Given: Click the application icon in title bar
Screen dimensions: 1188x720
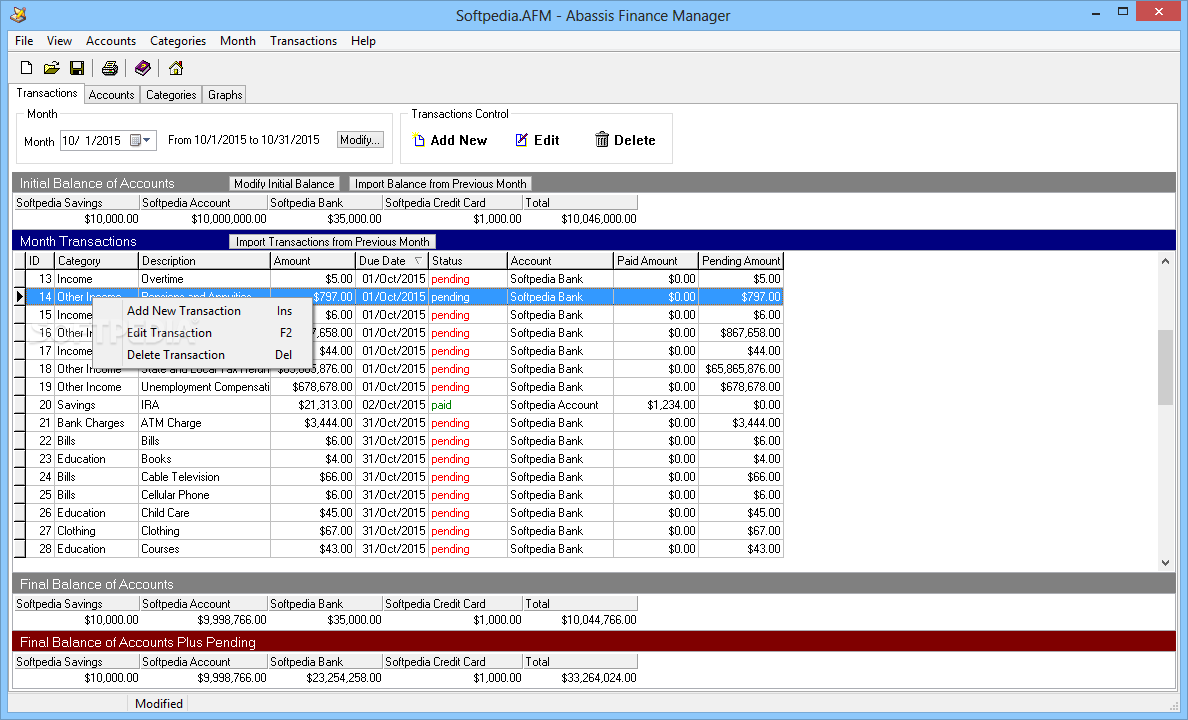Looking at the screenshot, I should point(18,14).
